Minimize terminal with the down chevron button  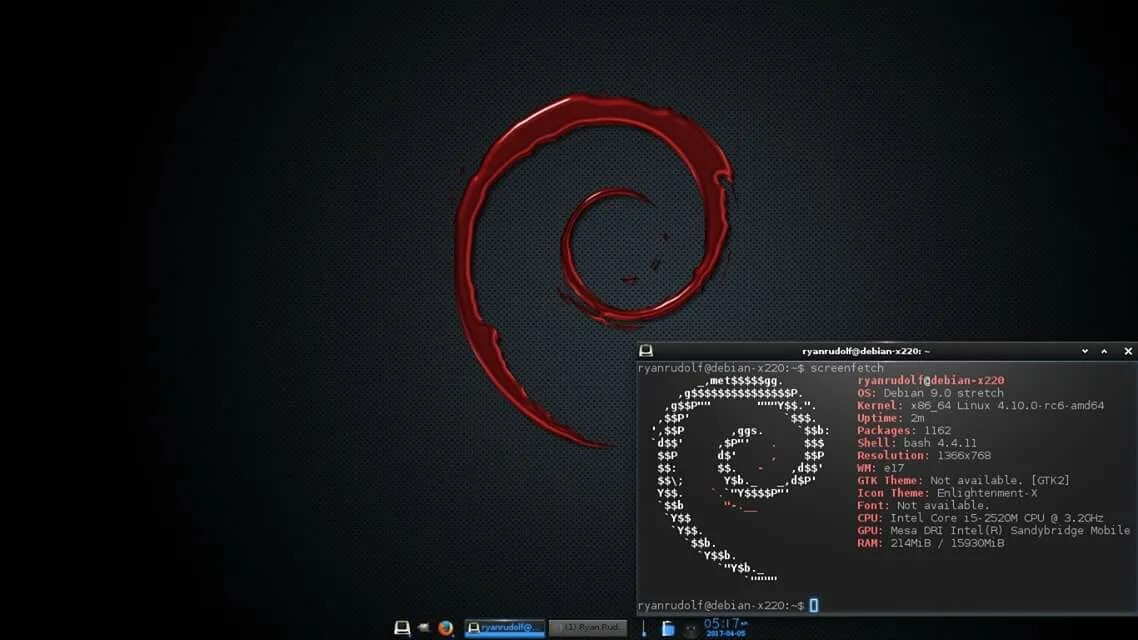pos(1085,351)
